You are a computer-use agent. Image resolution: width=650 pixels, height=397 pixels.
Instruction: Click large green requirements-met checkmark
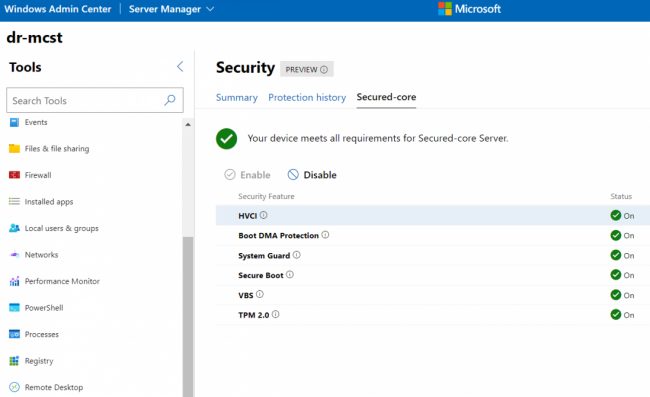pyautogui.click(x=226, y=138)
